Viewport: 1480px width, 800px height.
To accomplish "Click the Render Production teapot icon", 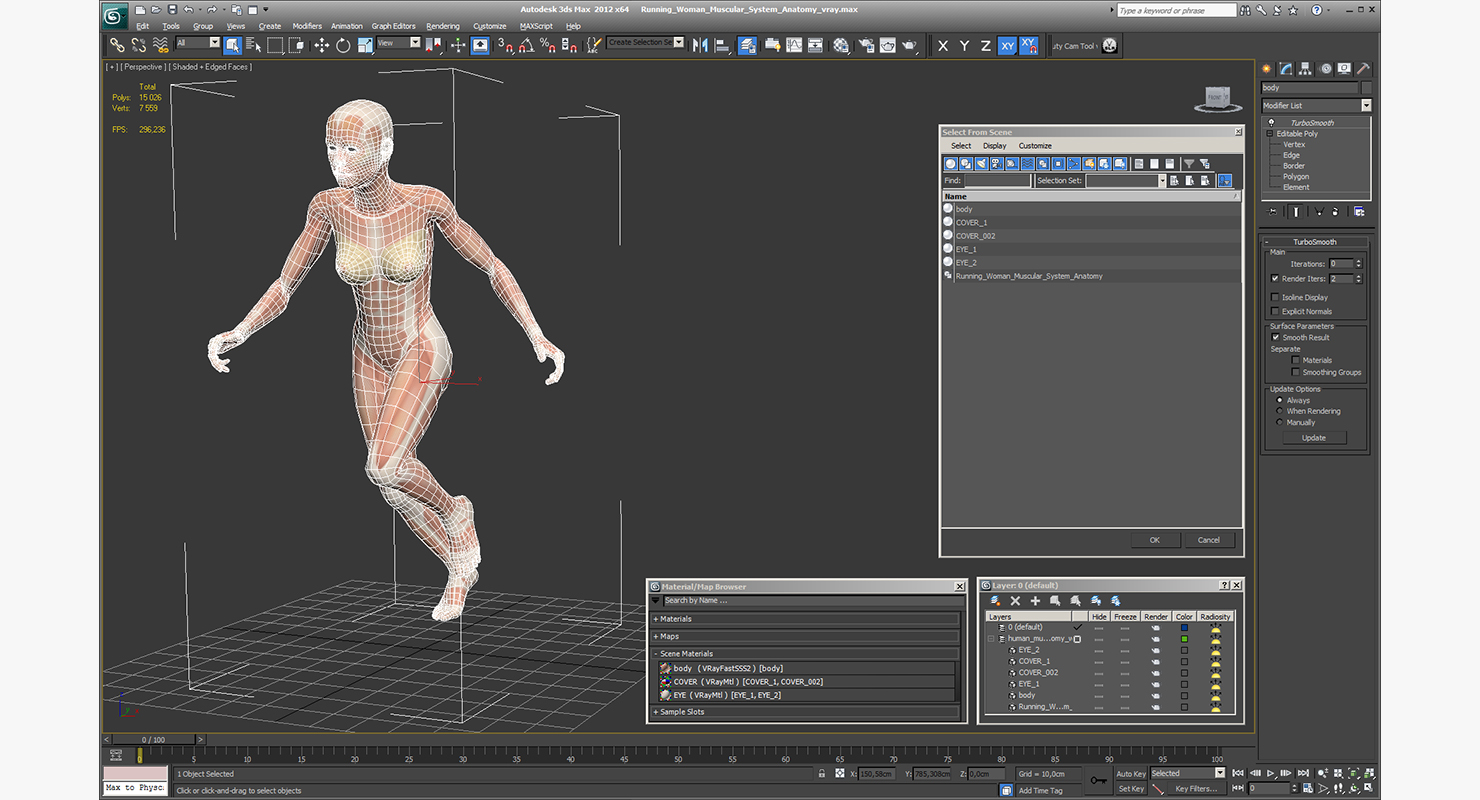I will click(910, 45).
